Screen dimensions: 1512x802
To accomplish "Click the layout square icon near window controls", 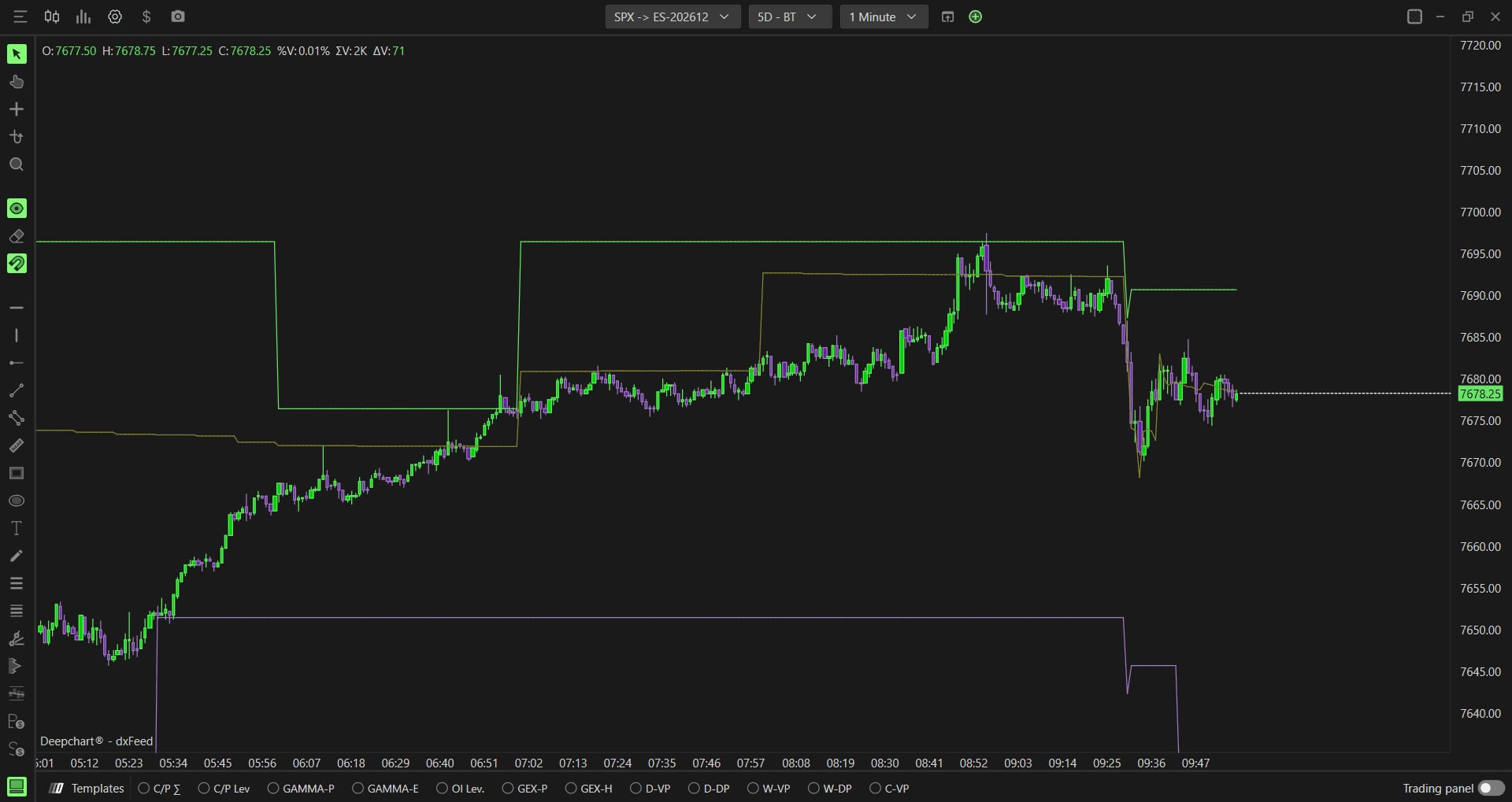I will pos(1414,17).
